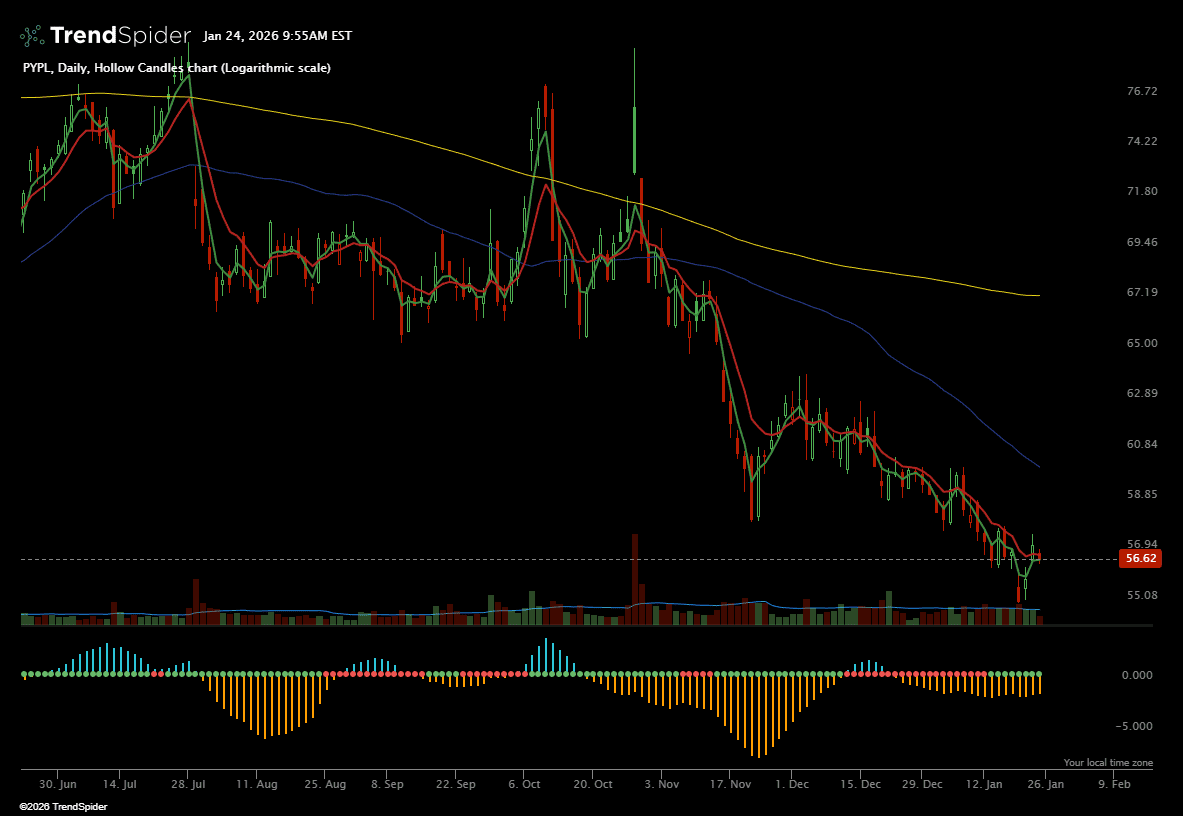Click the TrendSpider logo icon
This screenshot has width=1183, height=816.
click(x=32, y=36)
